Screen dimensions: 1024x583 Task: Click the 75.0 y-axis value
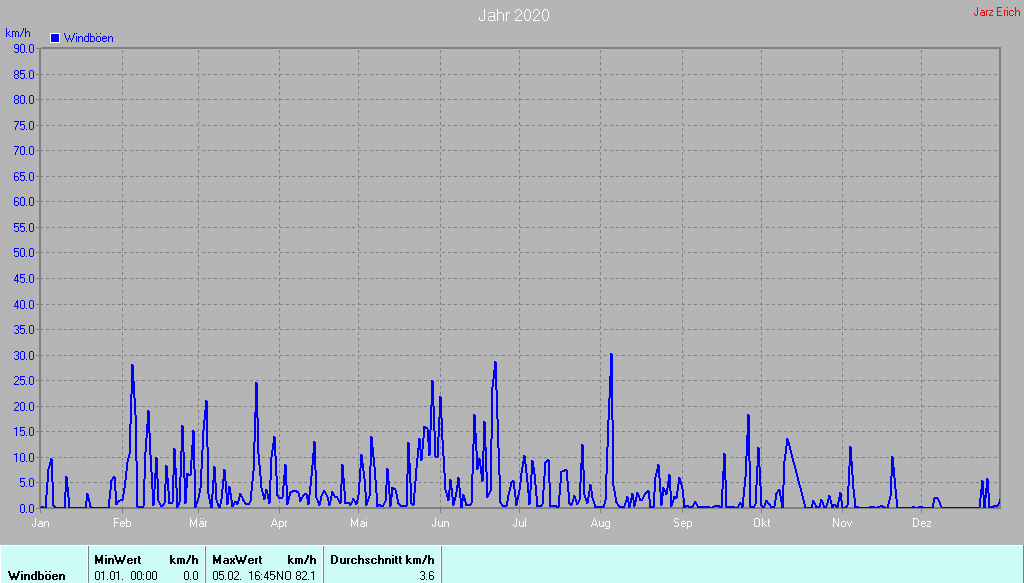pyautogui.click(x=24, y=125)
